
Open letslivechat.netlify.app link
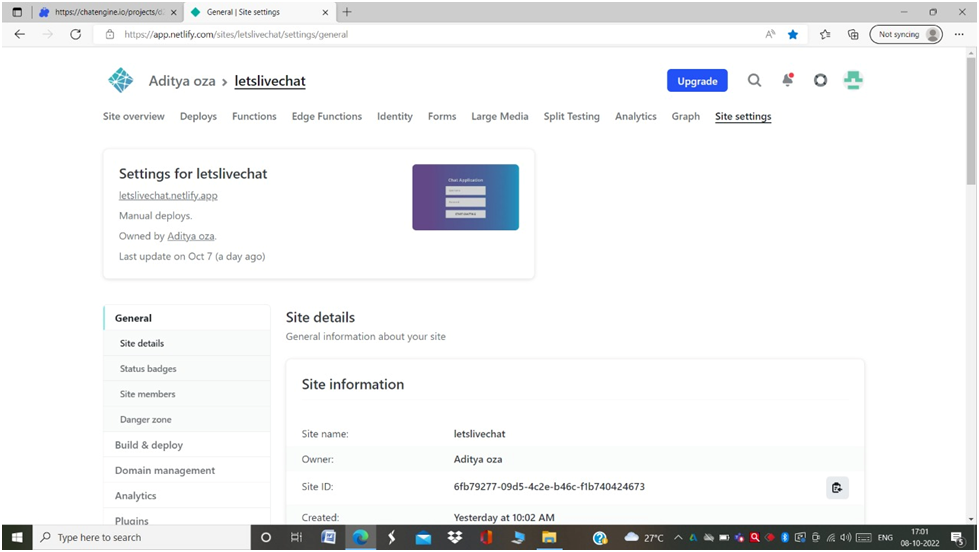click(168, 195)
